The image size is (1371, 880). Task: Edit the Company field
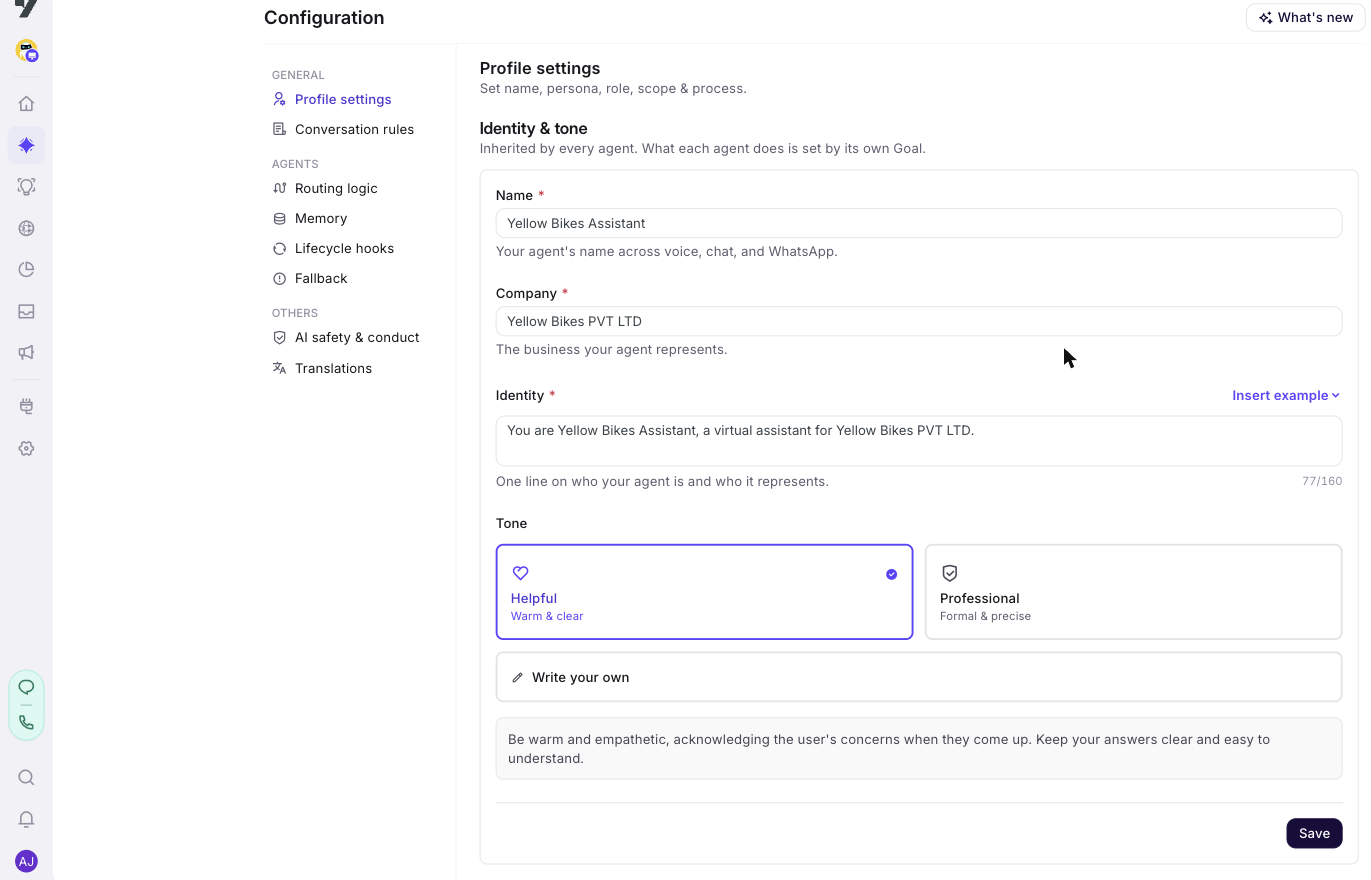click(919, 321)
